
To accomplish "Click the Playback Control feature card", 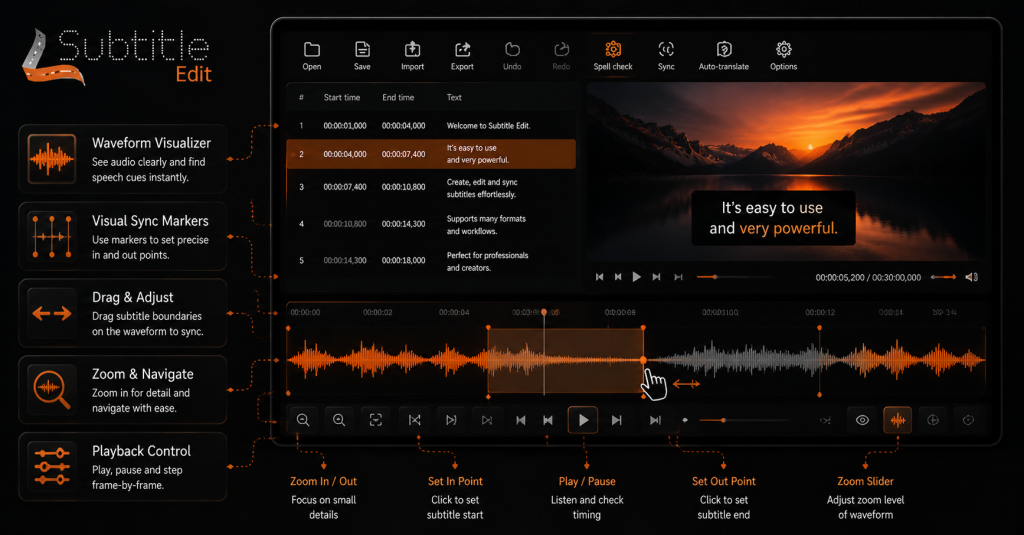I will [x=123, y=466].
